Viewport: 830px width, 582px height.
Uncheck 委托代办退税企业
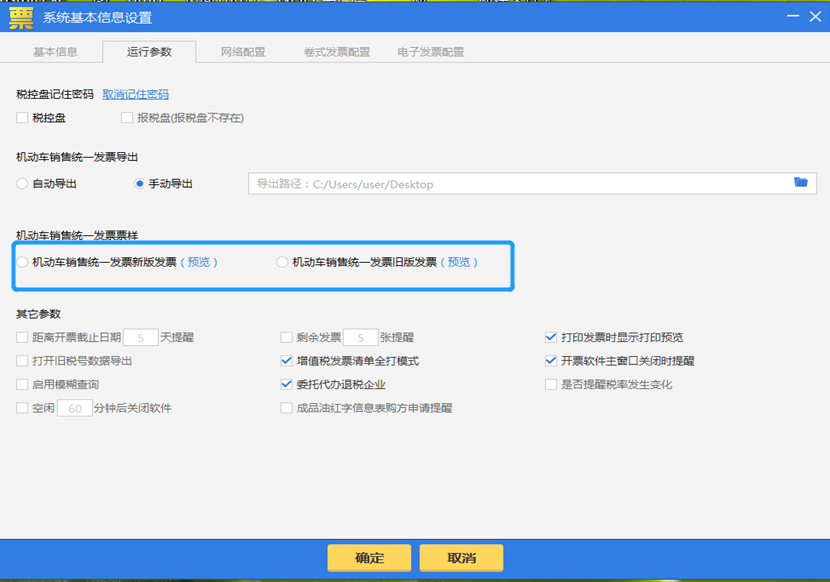click(286, 384)
